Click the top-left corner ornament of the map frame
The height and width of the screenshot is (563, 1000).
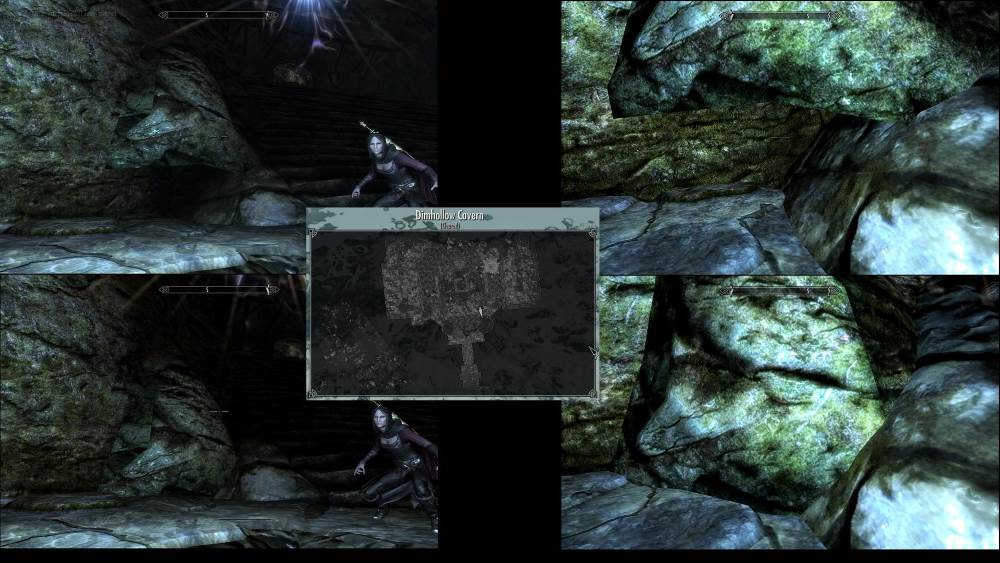tap(314, 234)
